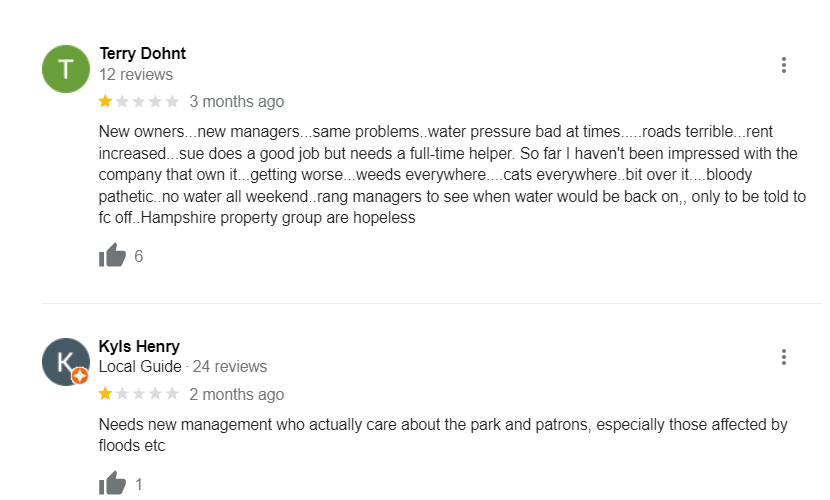Click the fifth empty star on Kyls's rating

(172, 393)
